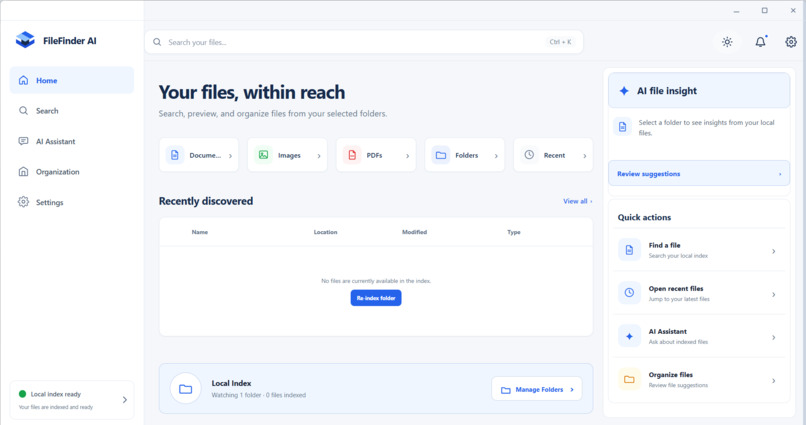
Task: Toggle light theme with the sun icon
Action: point(727,42)
